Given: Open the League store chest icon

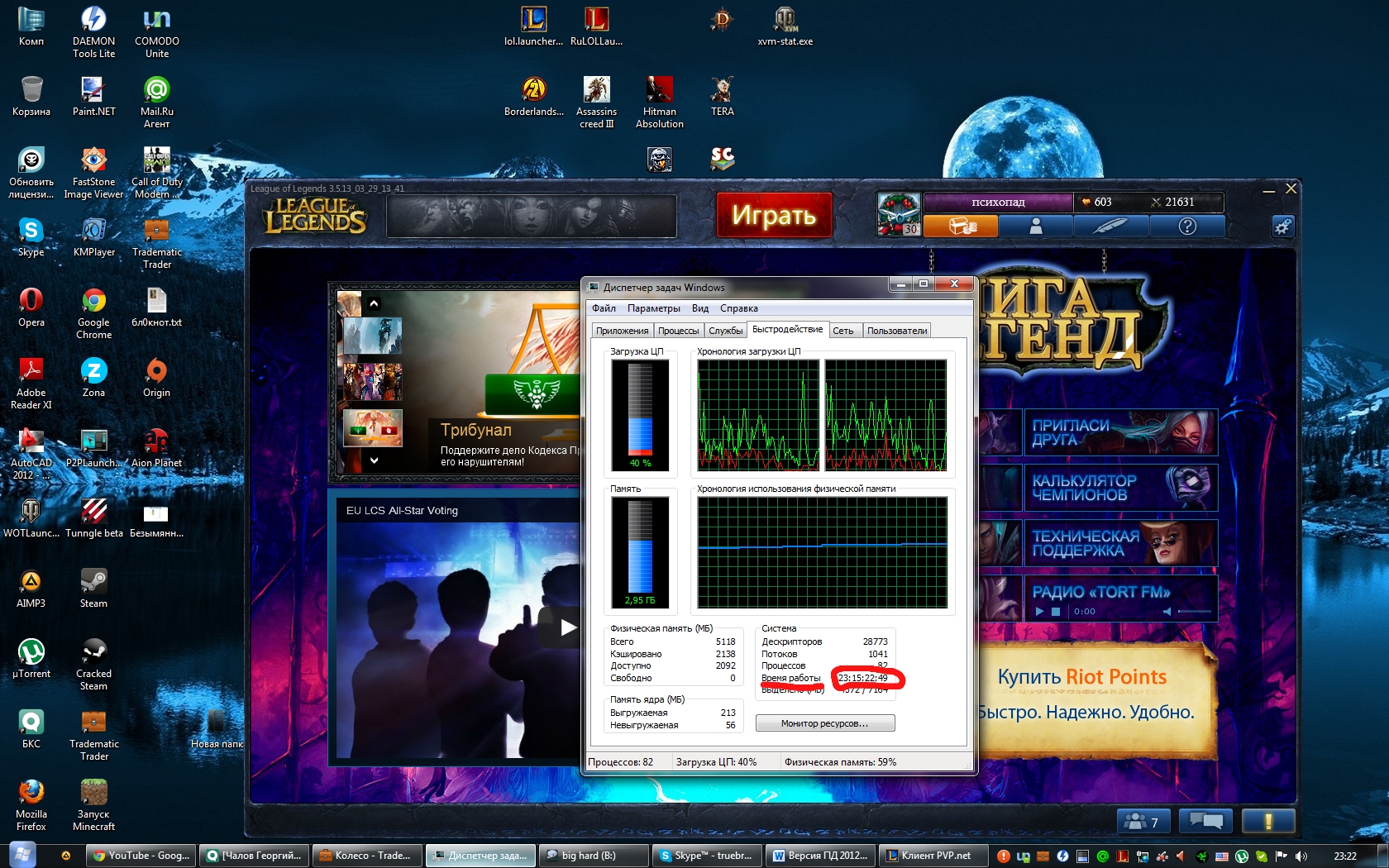Looking at the screenshot, I should [x=961, y=226].
